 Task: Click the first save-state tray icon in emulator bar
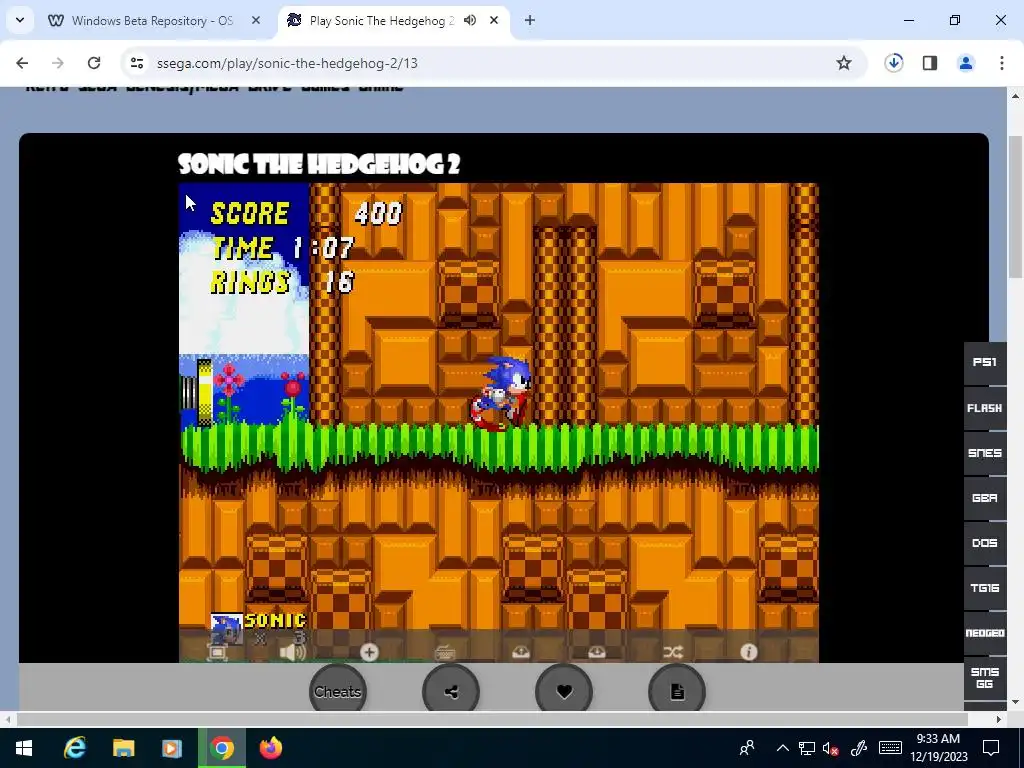[x=520, y=652]
